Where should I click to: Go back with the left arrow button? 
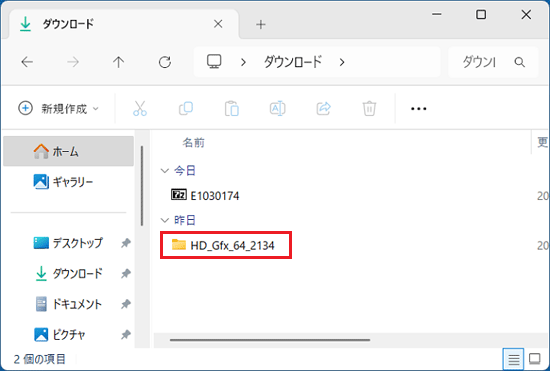click(27, 62)
